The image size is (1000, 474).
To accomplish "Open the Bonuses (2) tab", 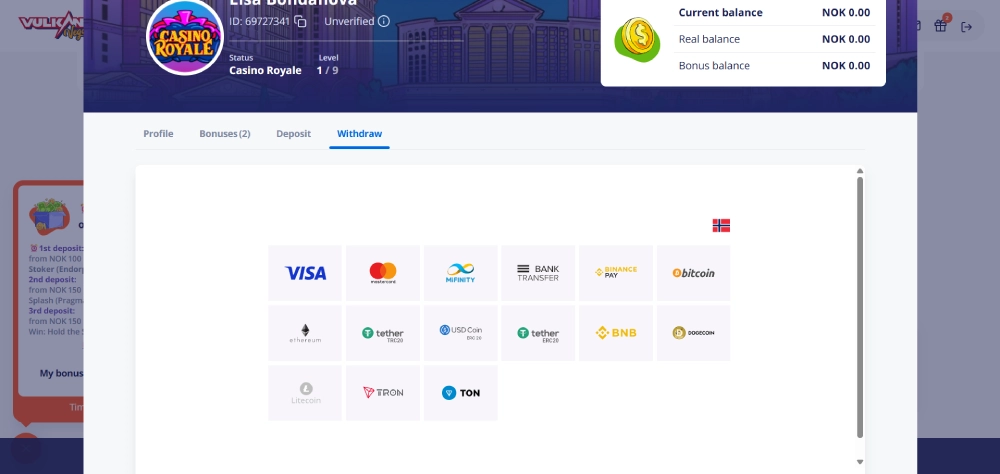I will [x=224, y=133].
